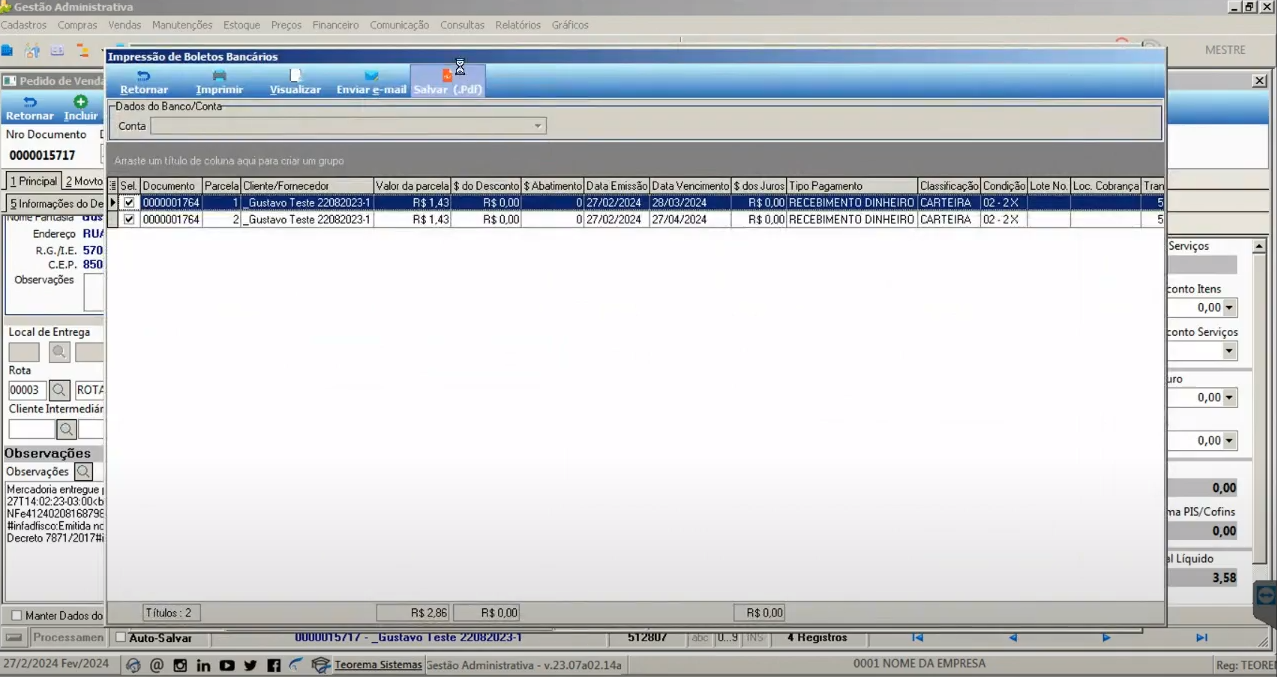Open the YouTube icon in status bar
1277x677 pixels.
tap(227, 665)
